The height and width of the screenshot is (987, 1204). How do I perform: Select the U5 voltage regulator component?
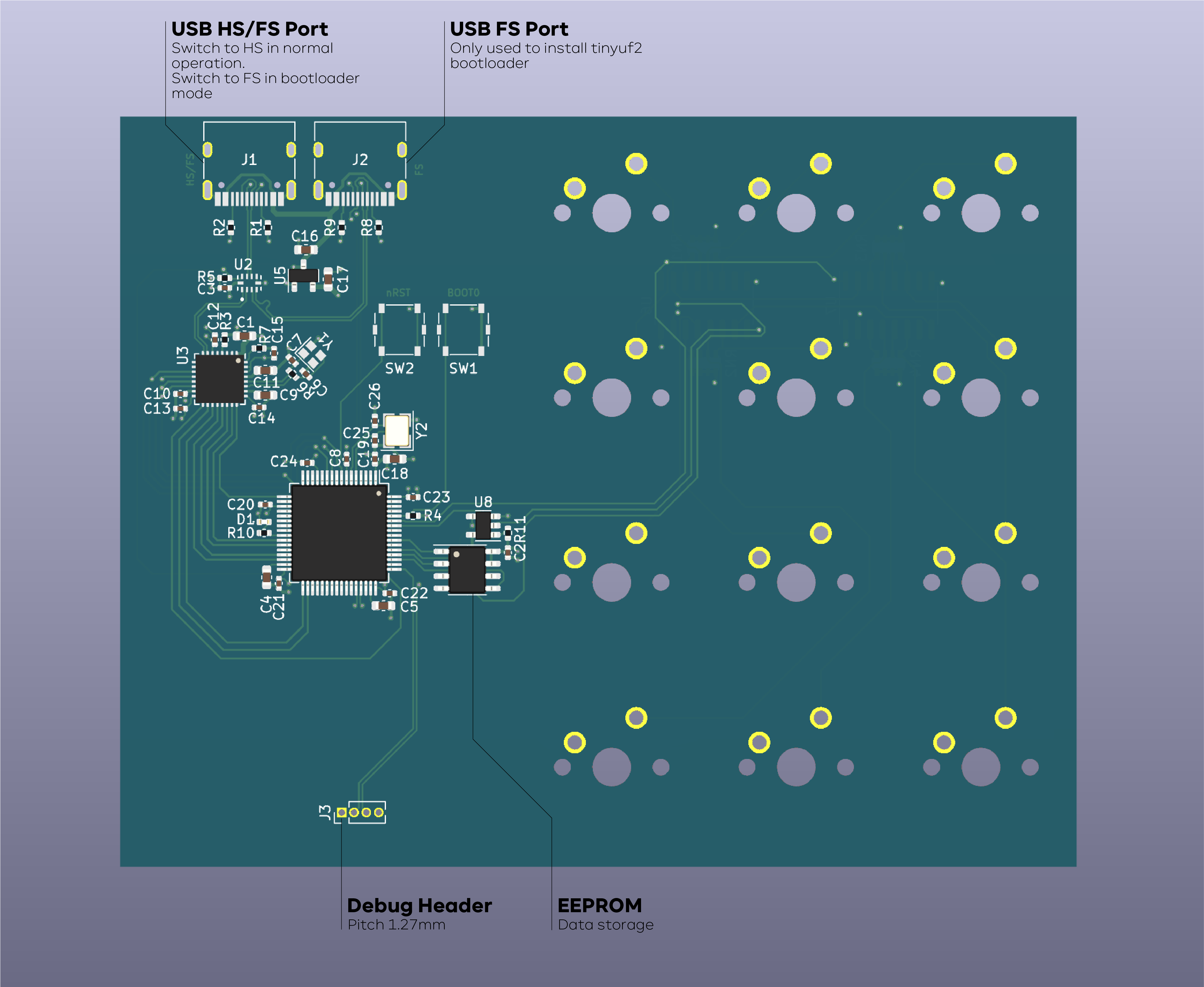[303, 276]
